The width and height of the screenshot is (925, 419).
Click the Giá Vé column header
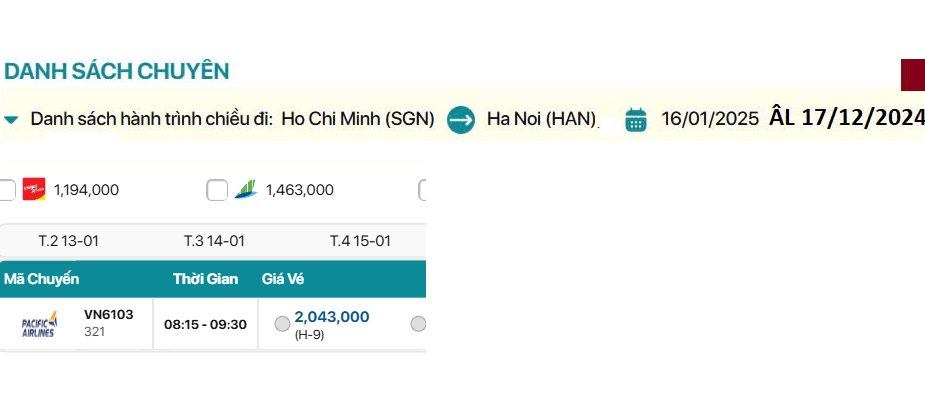click(x=282, y=279)
